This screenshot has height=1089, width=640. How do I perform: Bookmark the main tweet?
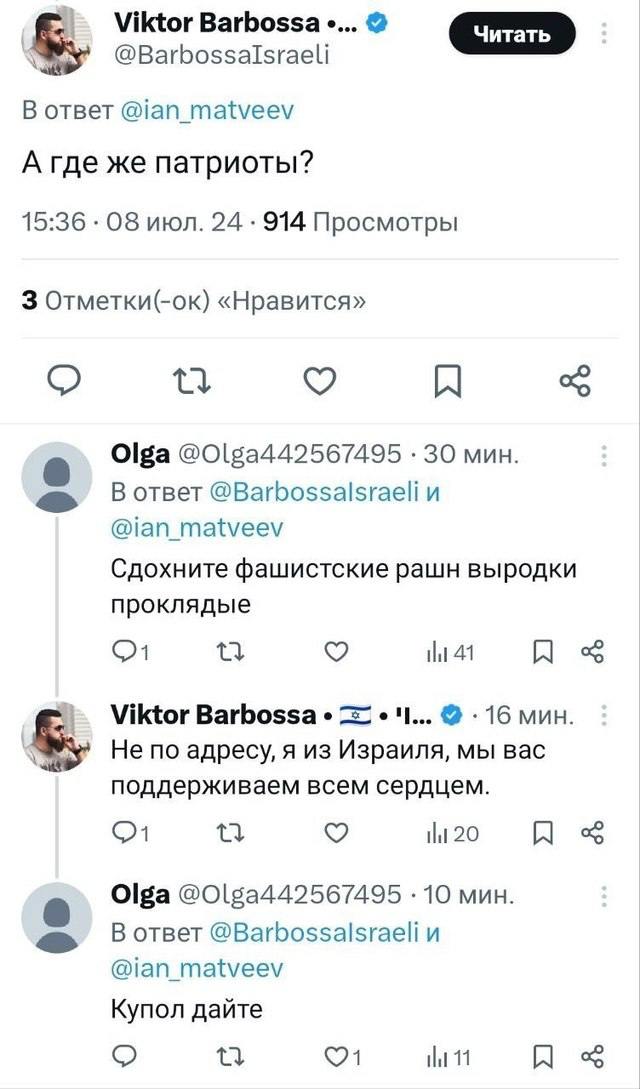pyautogui.click(x=446, y=381)
